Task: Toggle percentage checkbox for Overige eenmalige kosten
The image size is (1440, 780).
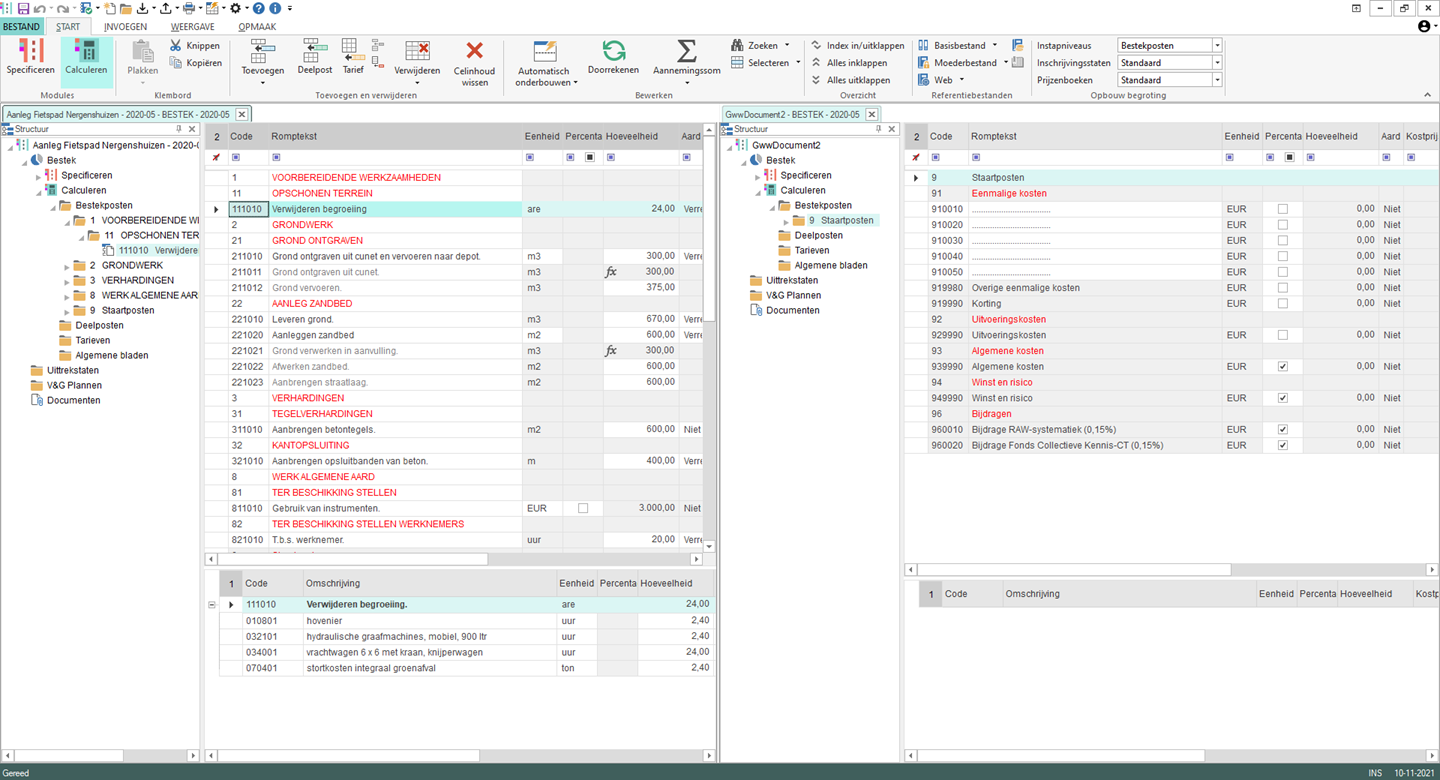Action: coord(1283,288)
